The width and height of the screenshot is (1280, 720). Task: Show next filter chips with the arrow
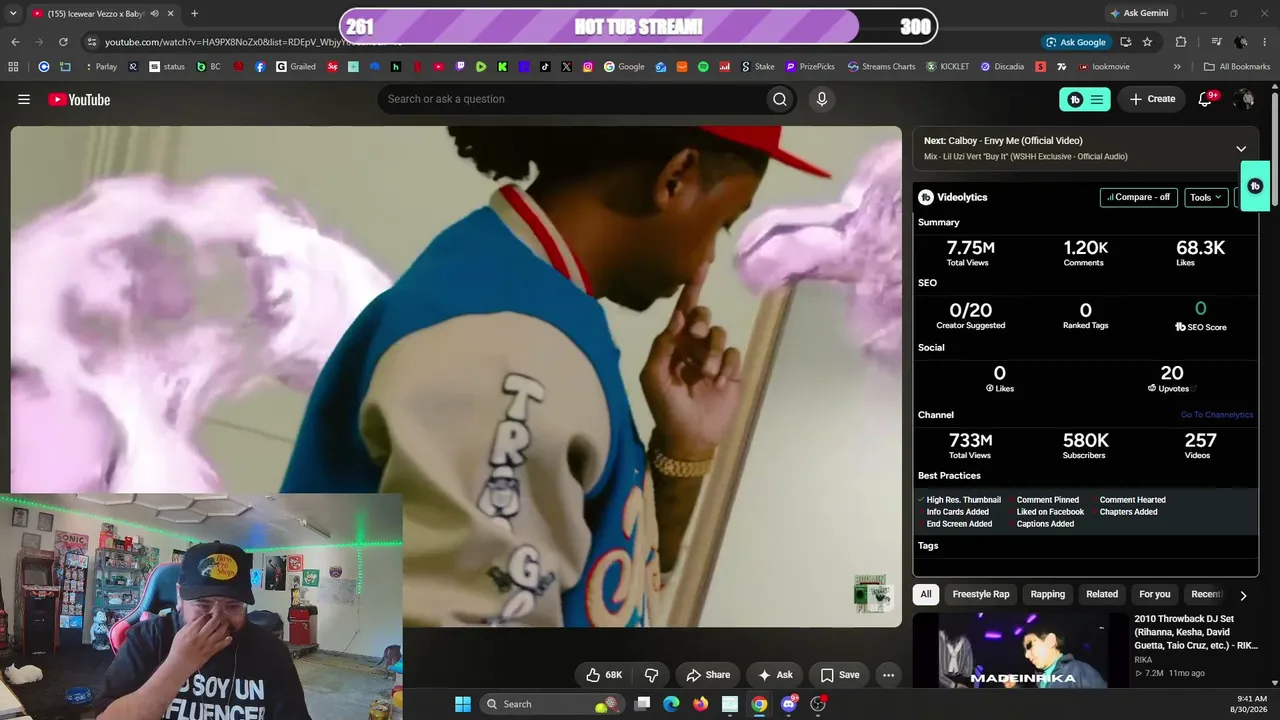point(1243,595)
